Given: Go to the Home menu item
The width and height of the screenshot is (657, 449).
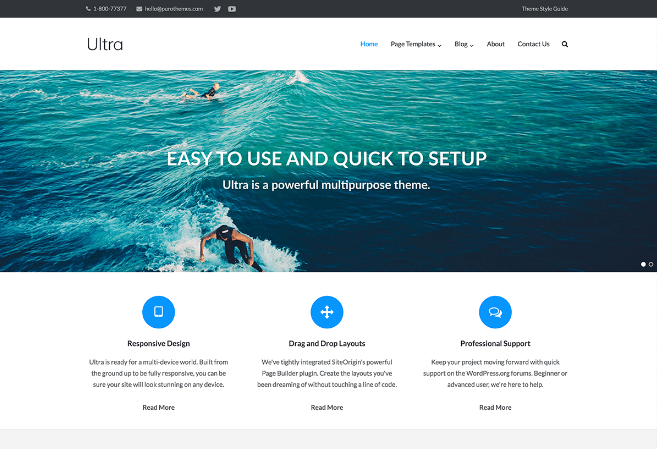Looking at the screenshot, I should coord(369,44).
